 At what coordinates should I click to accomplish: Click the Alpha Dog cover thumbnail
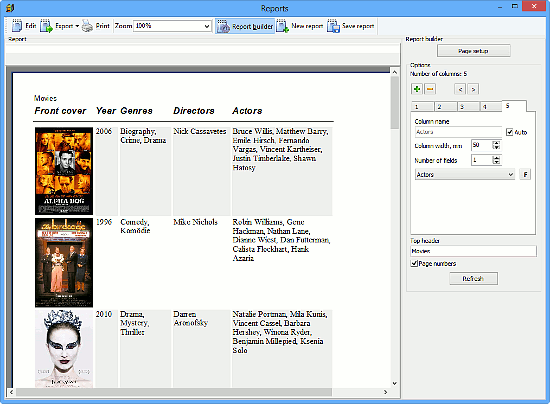(x=64, y=171)
